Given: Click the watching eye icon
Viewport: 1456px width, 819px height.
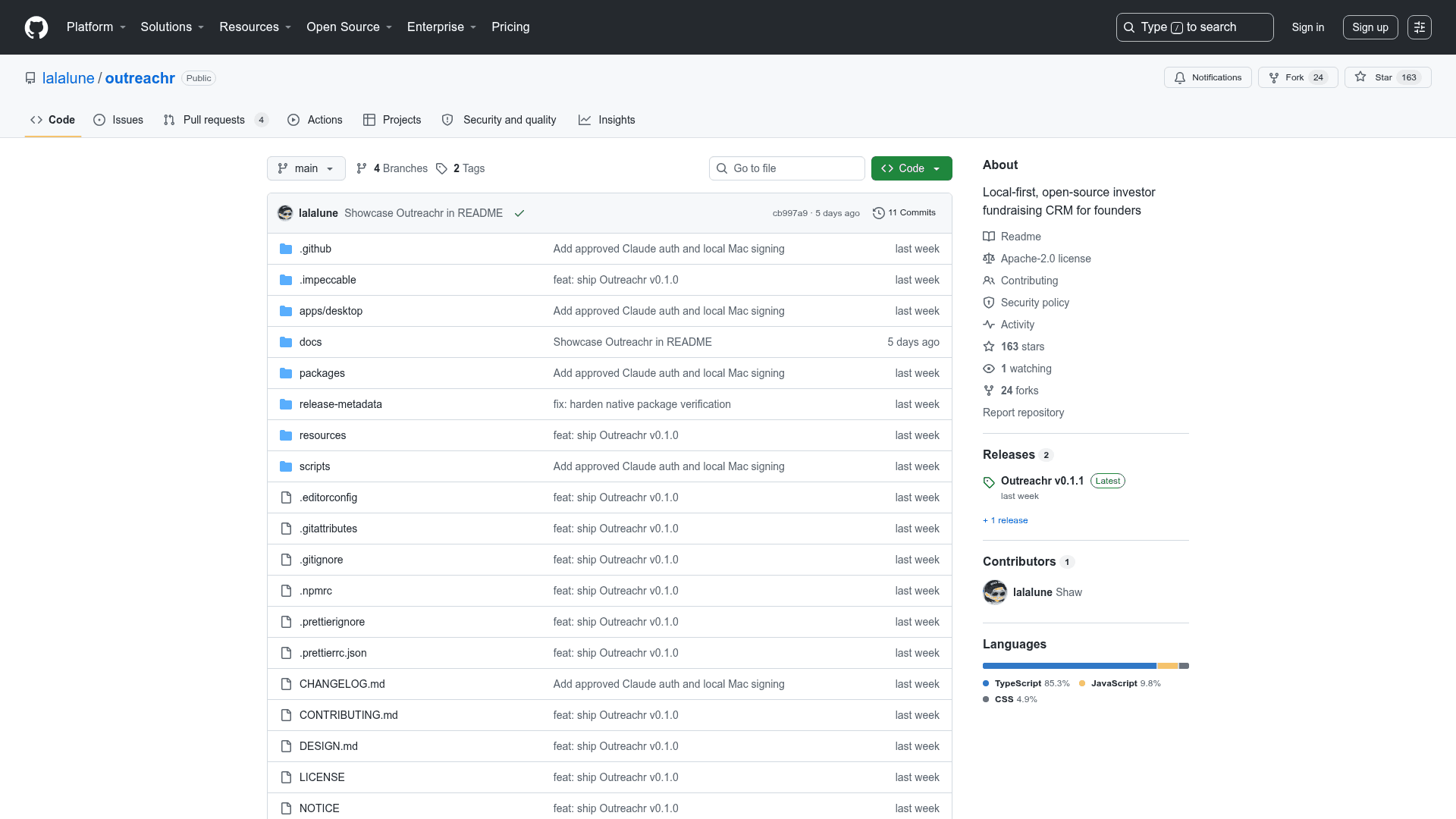Looking at the screenshot, I should pos(989,369).
